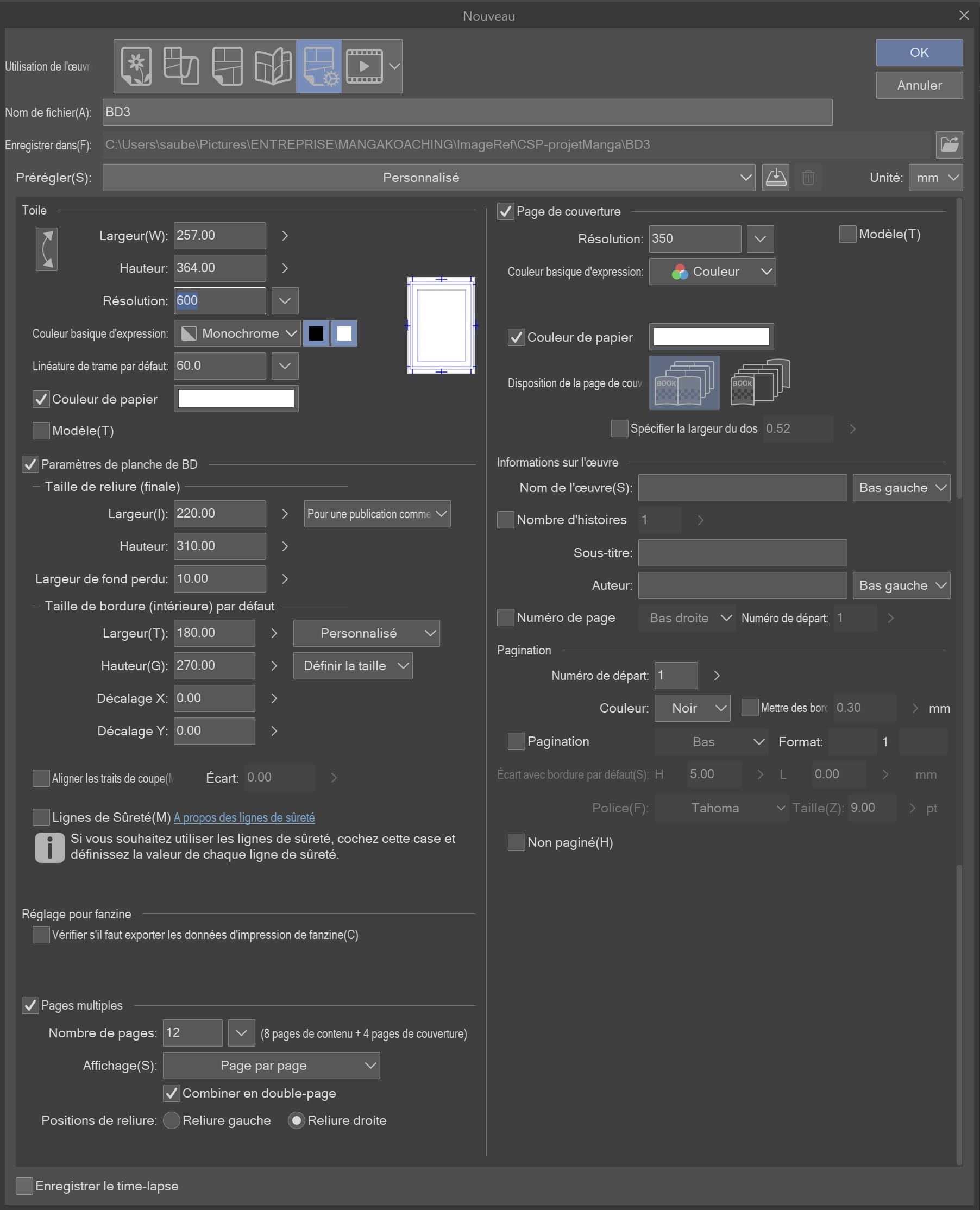Open the Largeur(W) slider arrow

(x=285, y=235)
